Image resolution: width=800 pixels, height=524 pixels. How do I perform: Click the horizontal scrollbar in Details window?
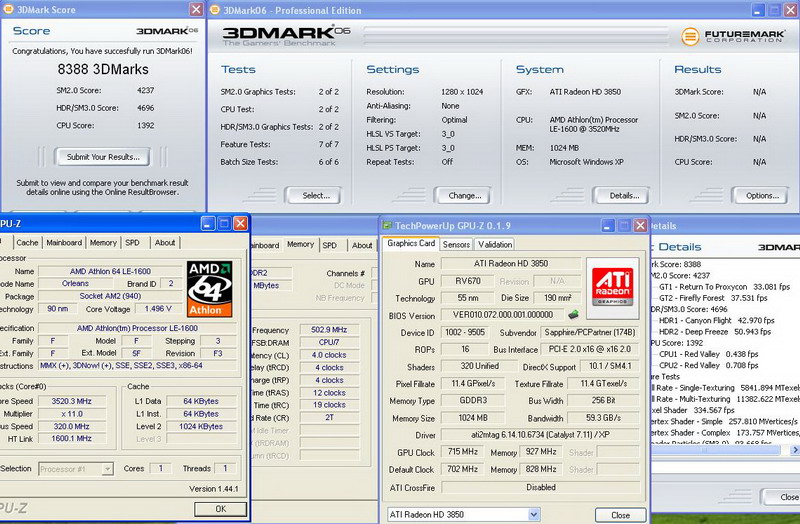714,450
